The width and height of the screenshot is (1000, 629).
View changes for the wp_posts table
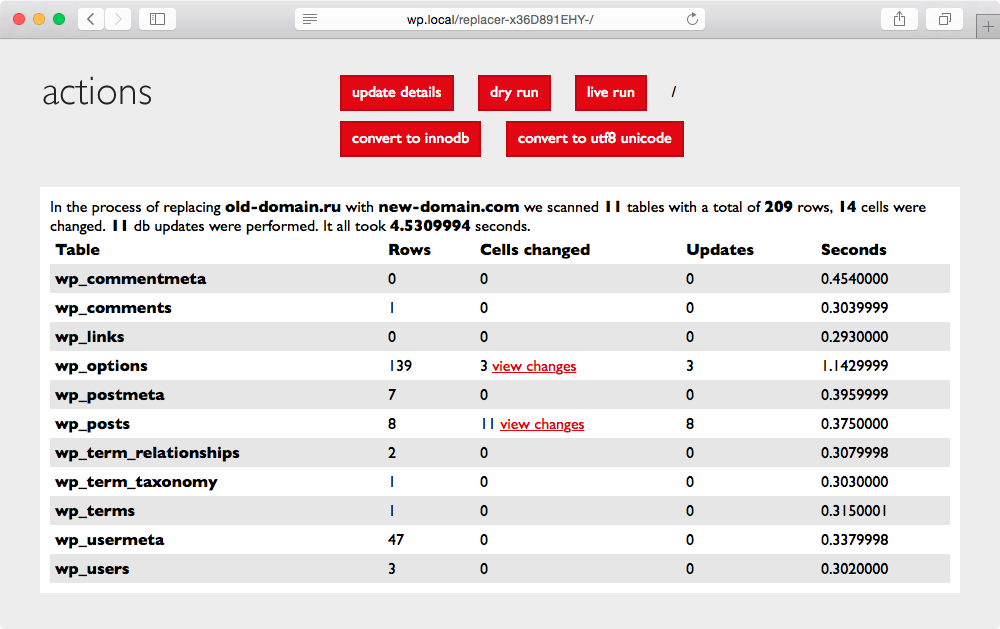click(542, 424)
